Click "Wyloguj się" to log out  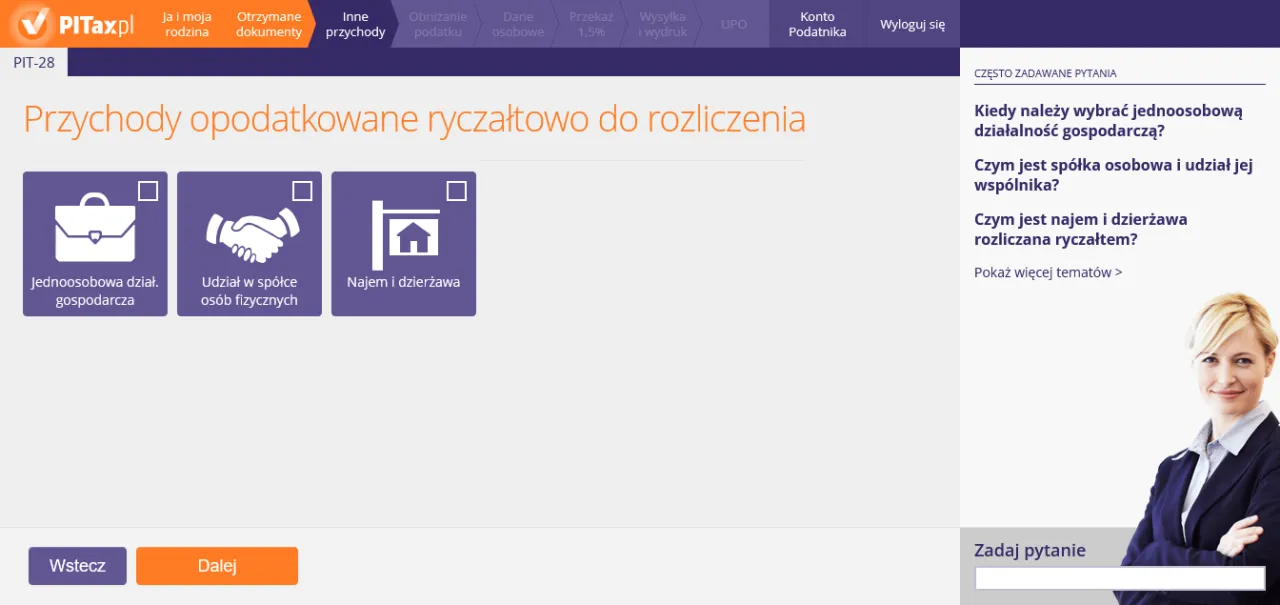tap(911, 23)
